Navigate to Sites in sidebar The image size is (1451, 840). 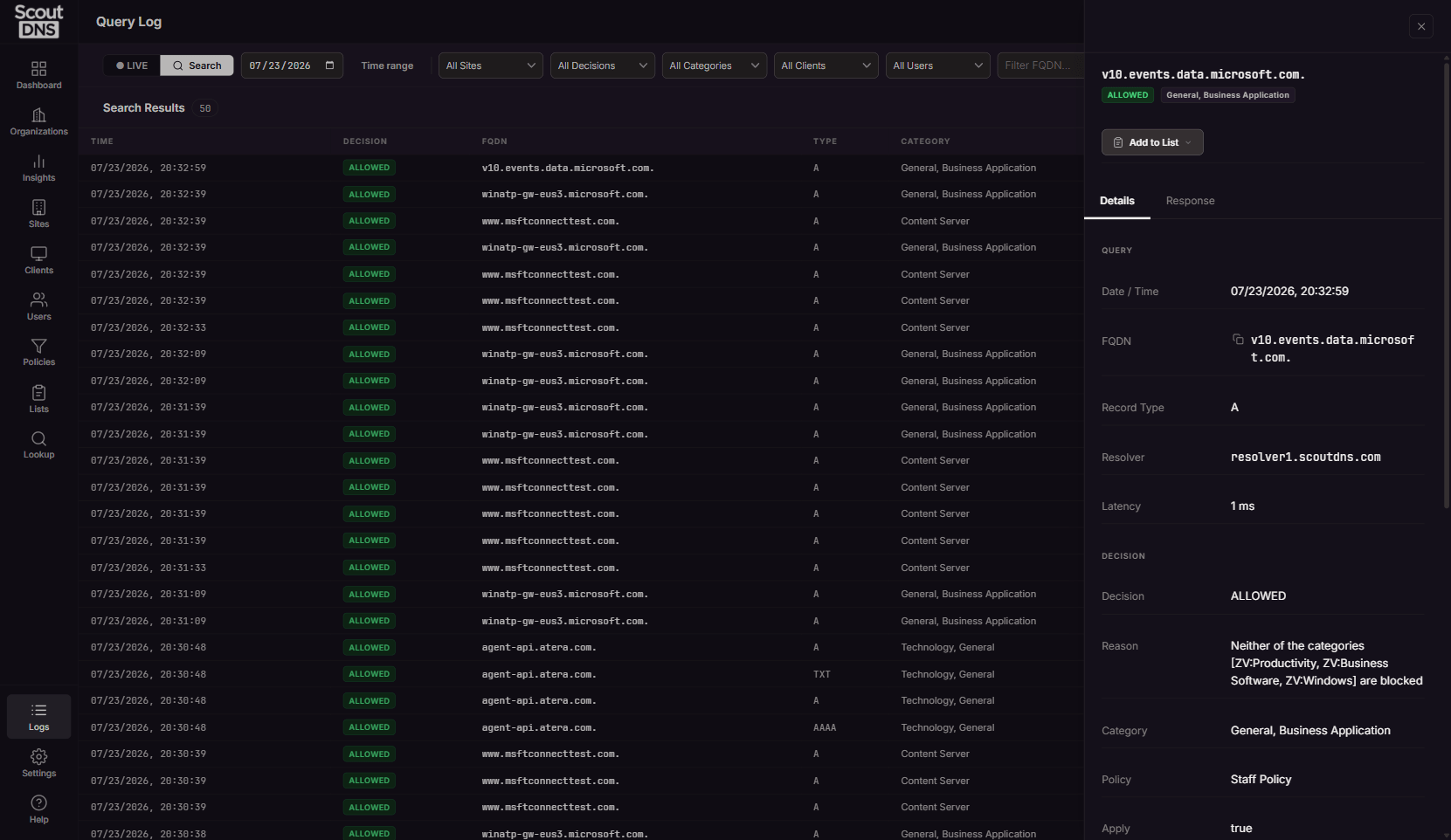click(x=38, y=214)
